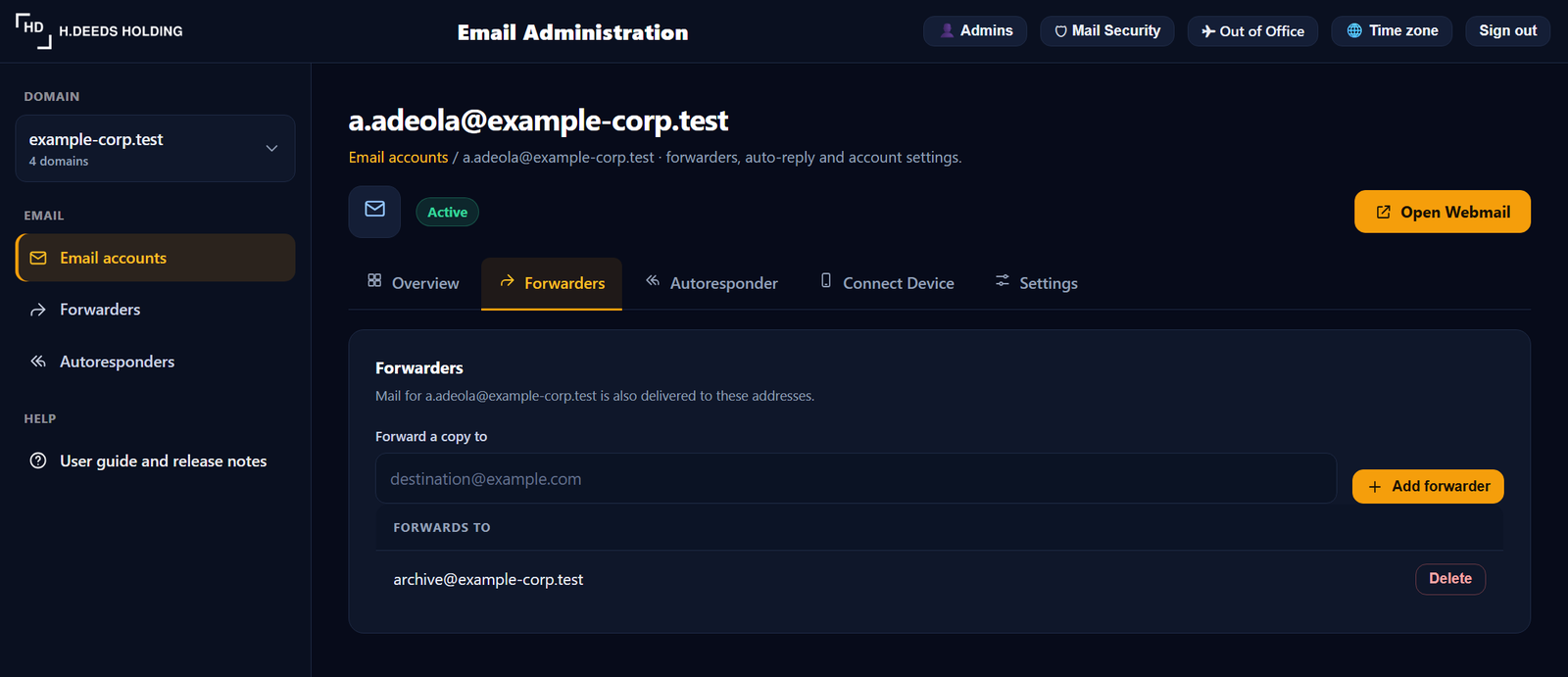Image resolution: width=1568 pixels, height=677 pixels.
Task: Delete the archive@example-corp.test forwarder
Action: point(1450,579)
